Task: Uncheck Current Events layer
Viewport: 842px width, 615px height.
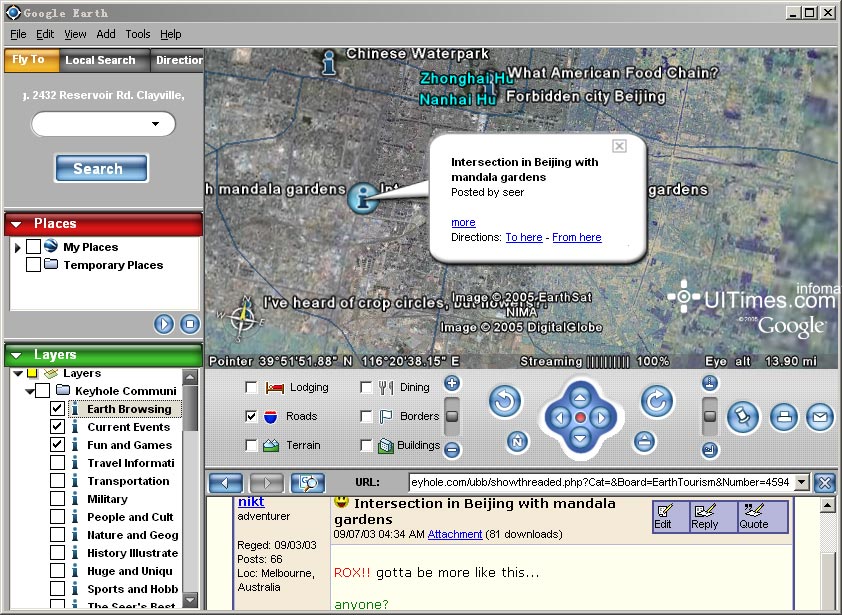Action: pyautogui.click(x=57, y=427)
